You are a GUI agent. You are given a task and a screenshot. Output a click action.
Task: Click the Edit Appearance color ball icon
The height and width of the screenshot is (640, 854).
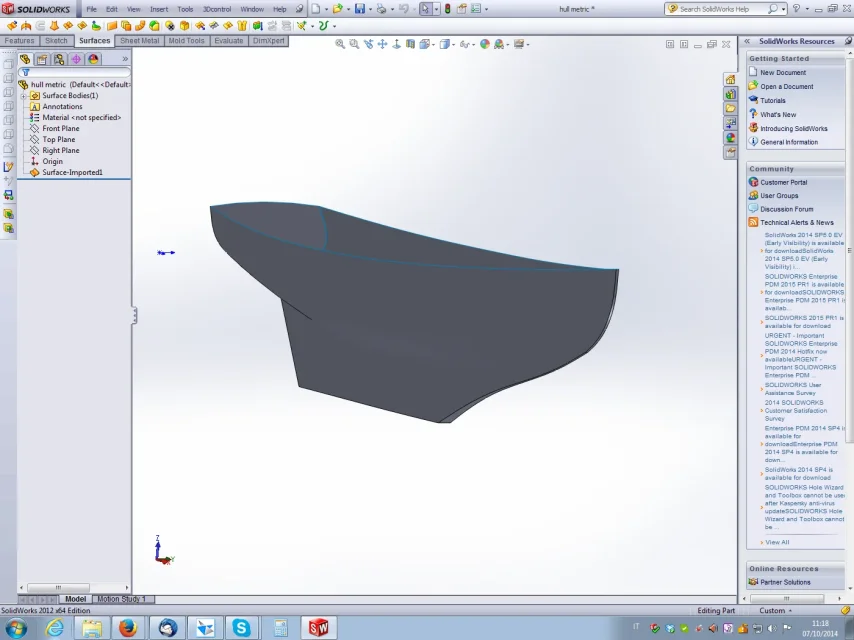tap(485, 44)
